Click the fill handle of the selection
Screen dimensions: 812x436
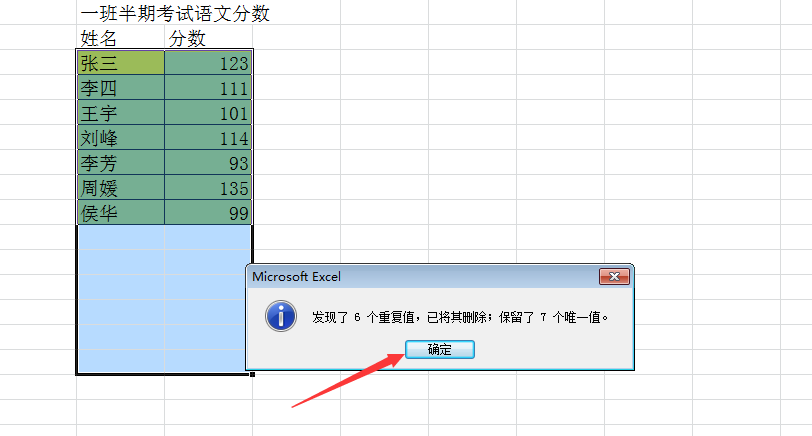point(252,374)
